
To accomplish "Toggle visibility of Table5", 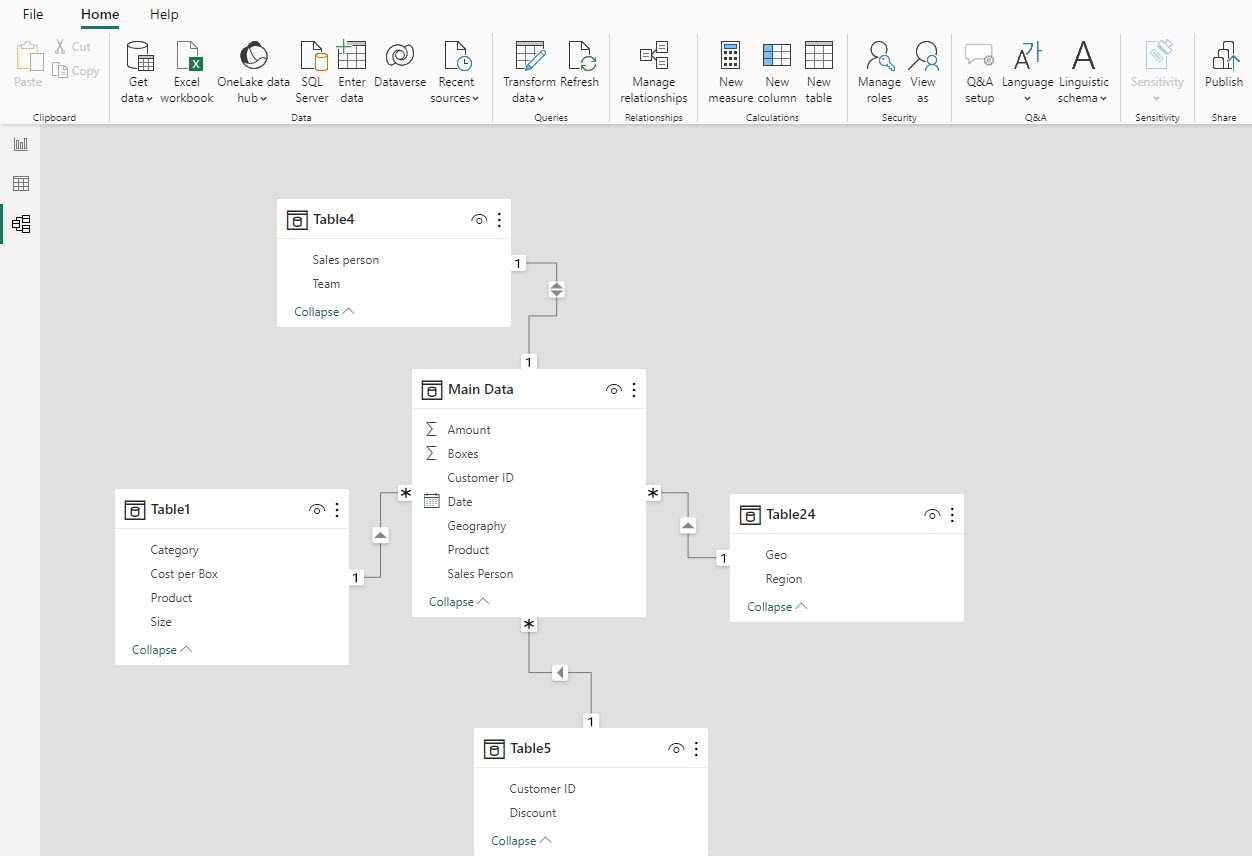I will pos(676,748).
